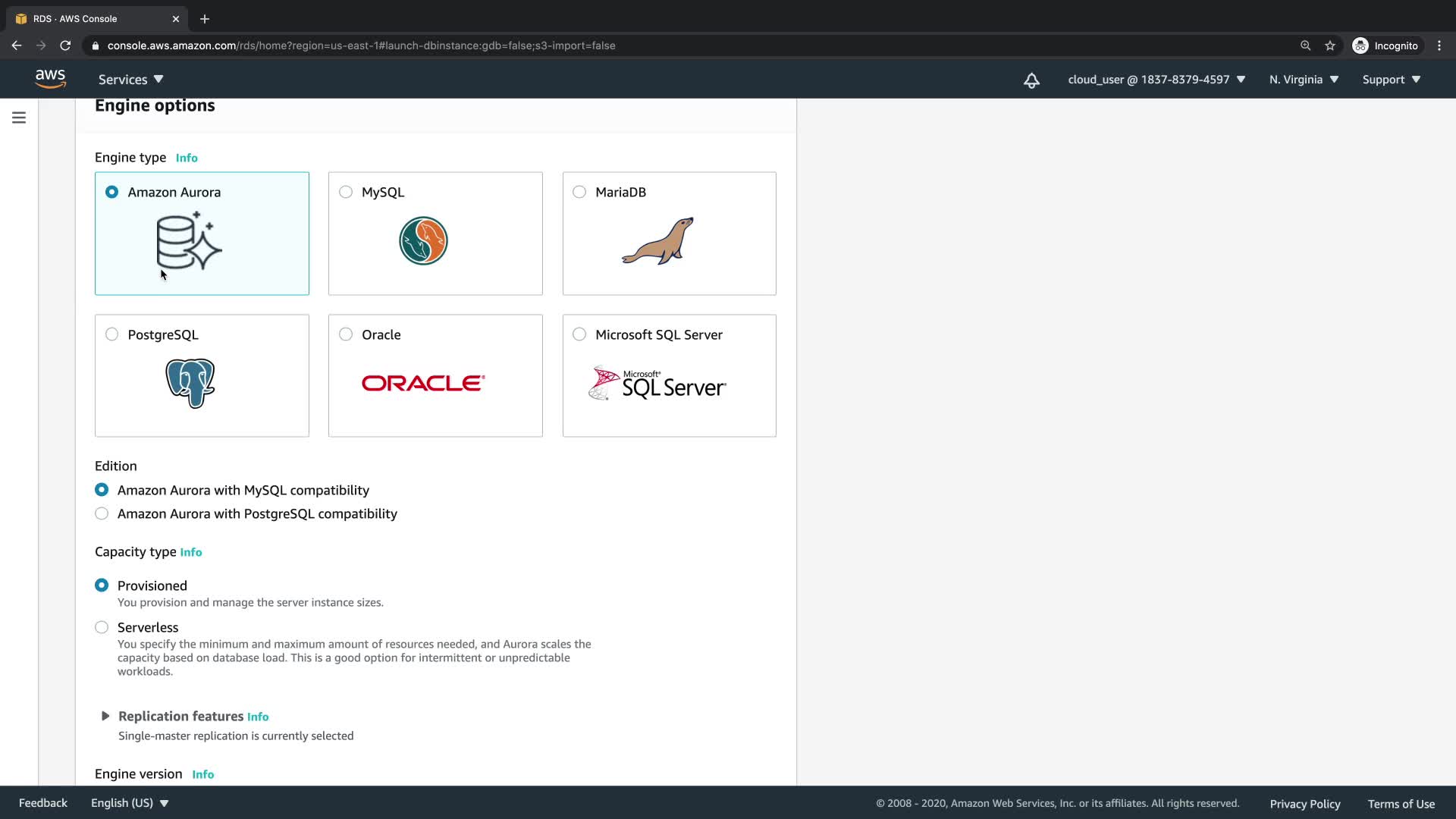Open the hamburger side navigation menu

[x=19, y=118]
